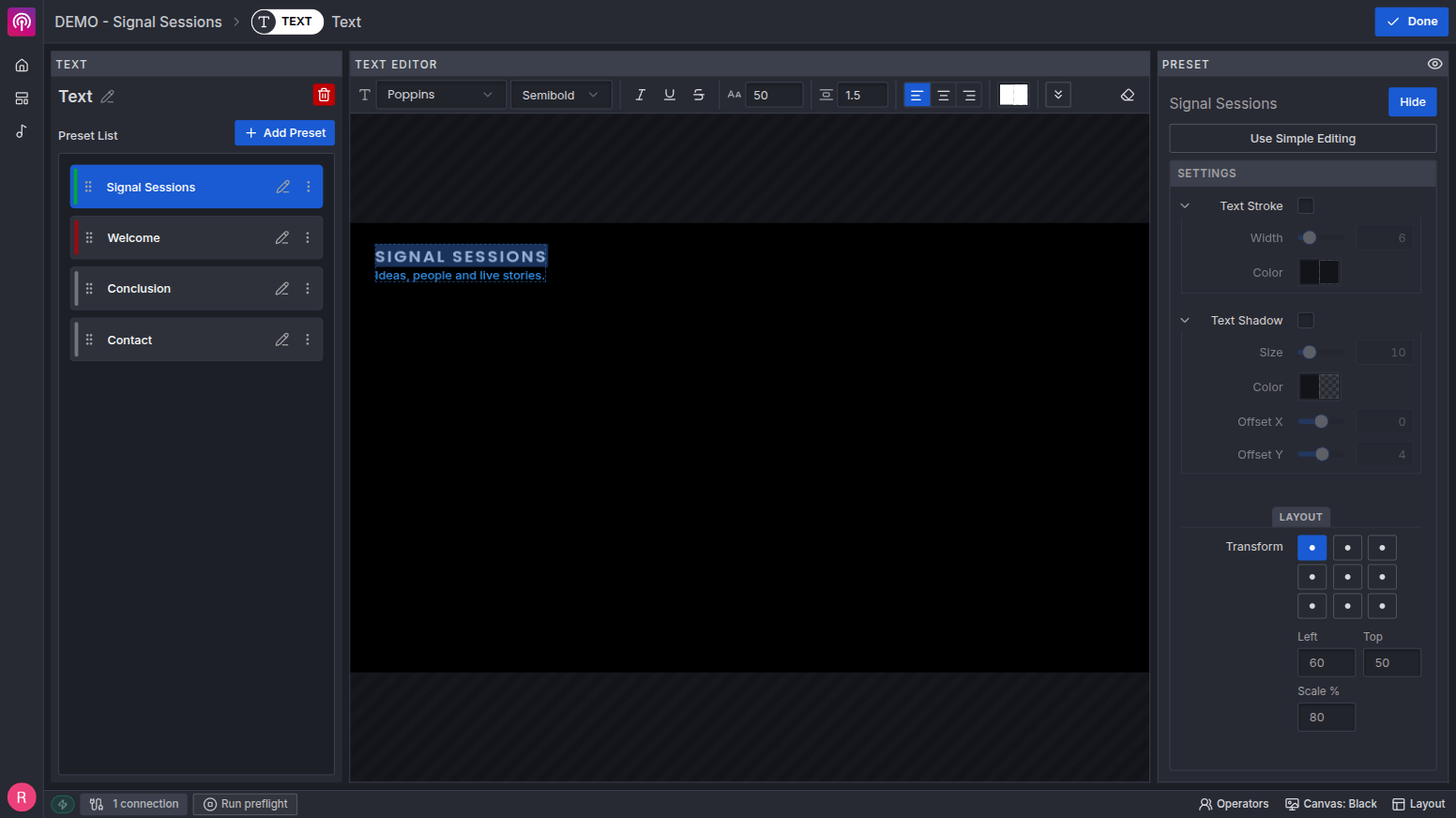This screenshot has width=1456, height=818.
Task: Open the Text Stroke color swatch
Action: coord(1319,272)
